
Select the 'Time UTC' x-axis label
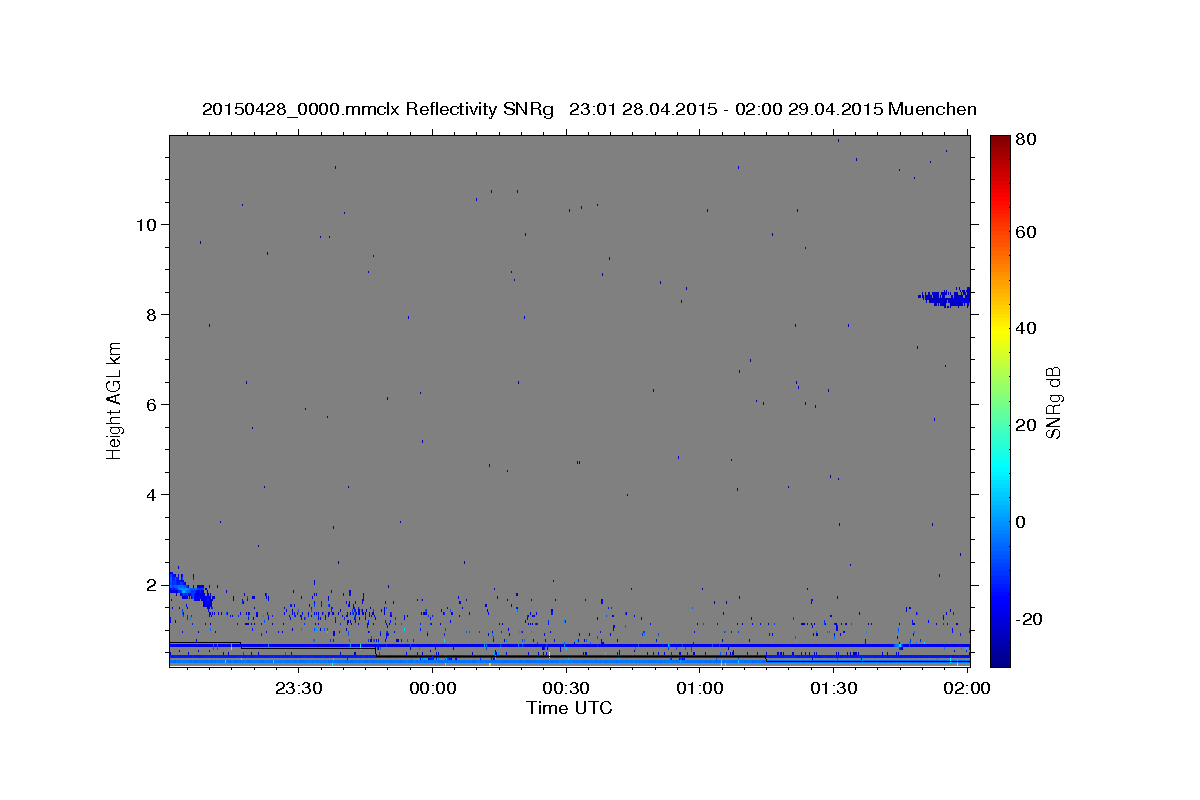569,708
